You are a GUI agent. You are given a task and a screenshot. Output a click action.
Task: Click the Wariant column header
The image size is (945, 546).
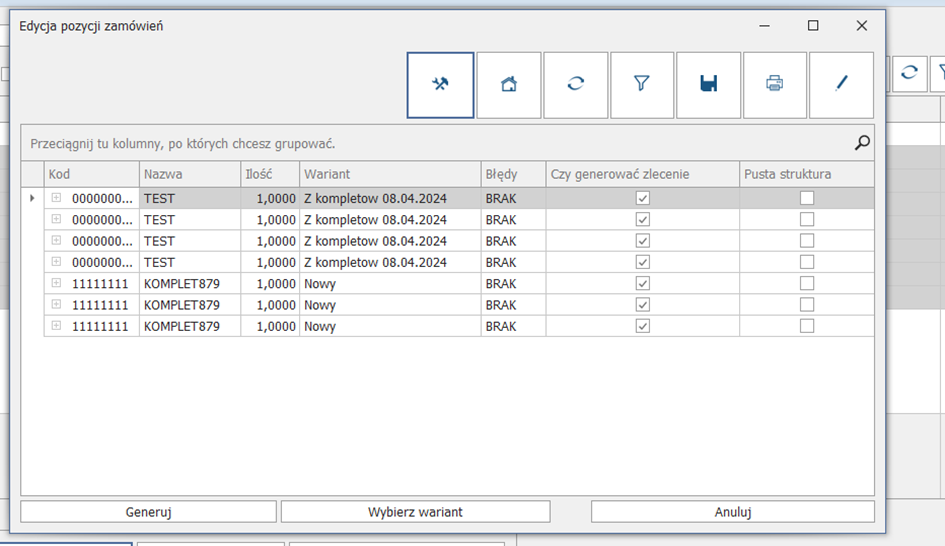click(389, 174)
